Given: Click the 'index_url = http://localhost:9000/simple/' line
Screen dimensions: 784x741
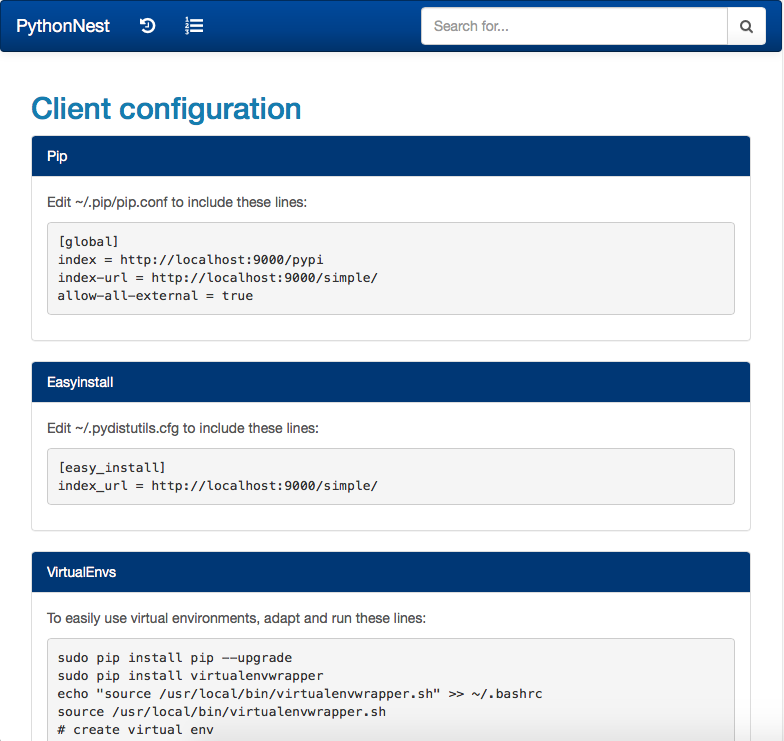Looking at the screenshot, I should point(218,486).
